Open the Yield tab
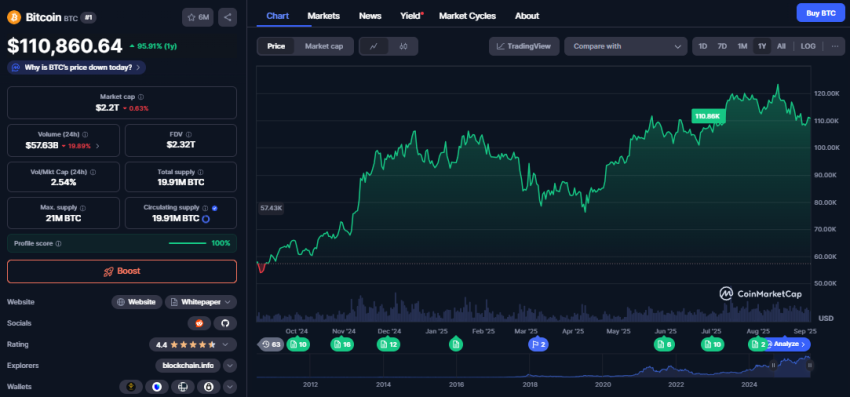The height and width of the screenshot is (397, 850). (x=410, y=16)
